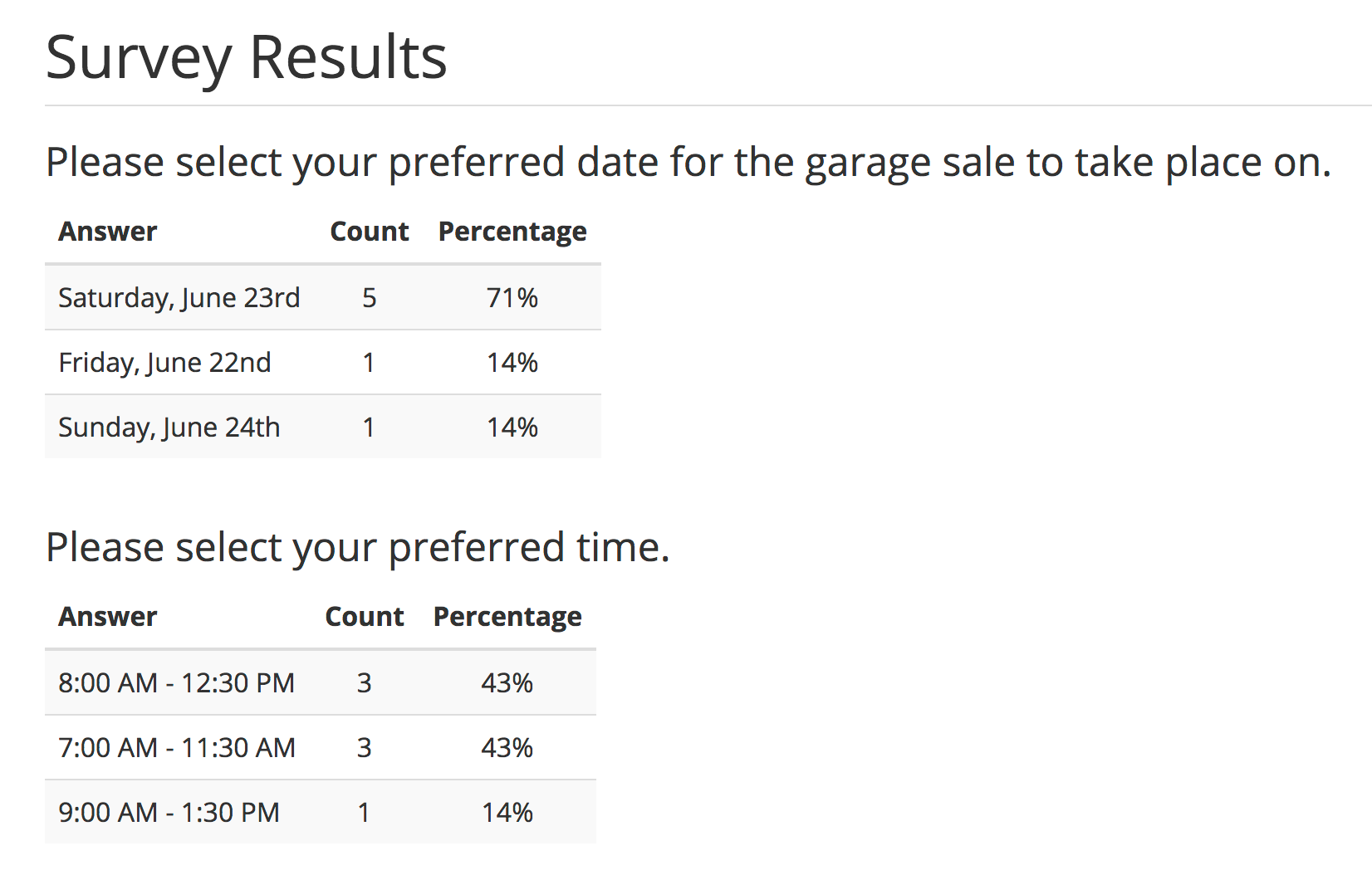
Task: Click the Percentage header in the date table
Action: tap(512, 232)
